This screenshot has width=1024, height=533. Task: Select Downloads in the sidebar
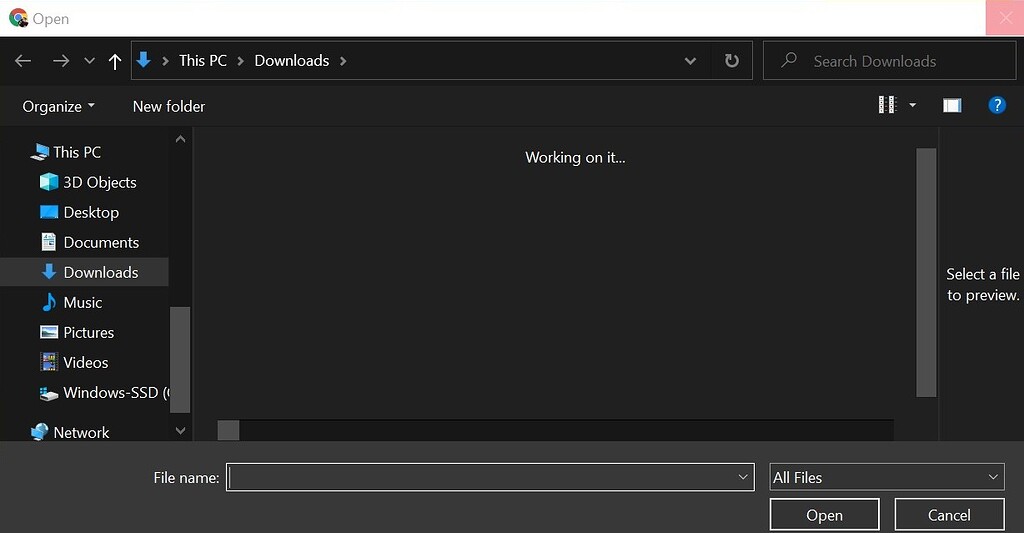[84, 272]
